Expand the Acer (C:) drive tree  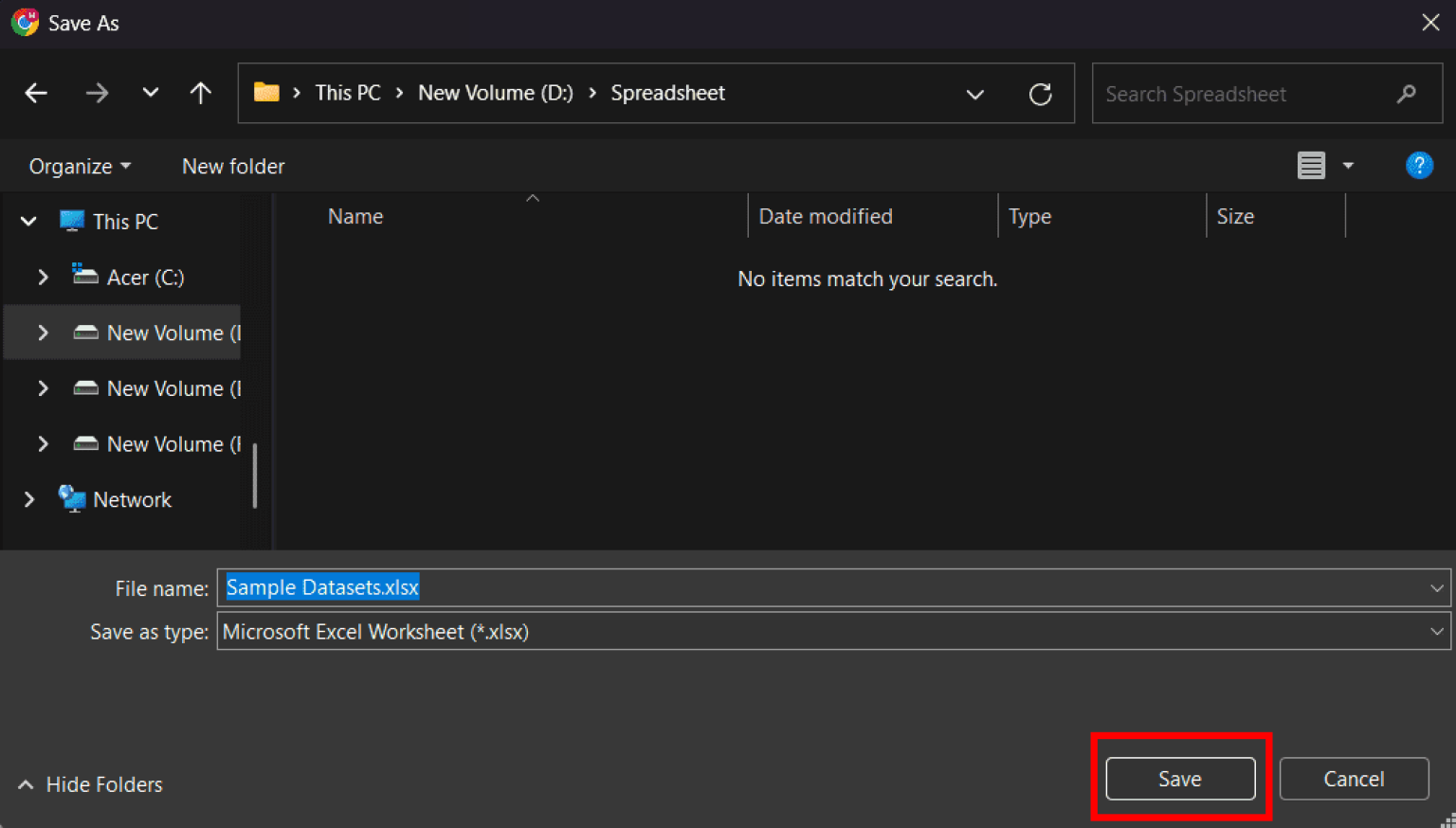click(43, 277)
